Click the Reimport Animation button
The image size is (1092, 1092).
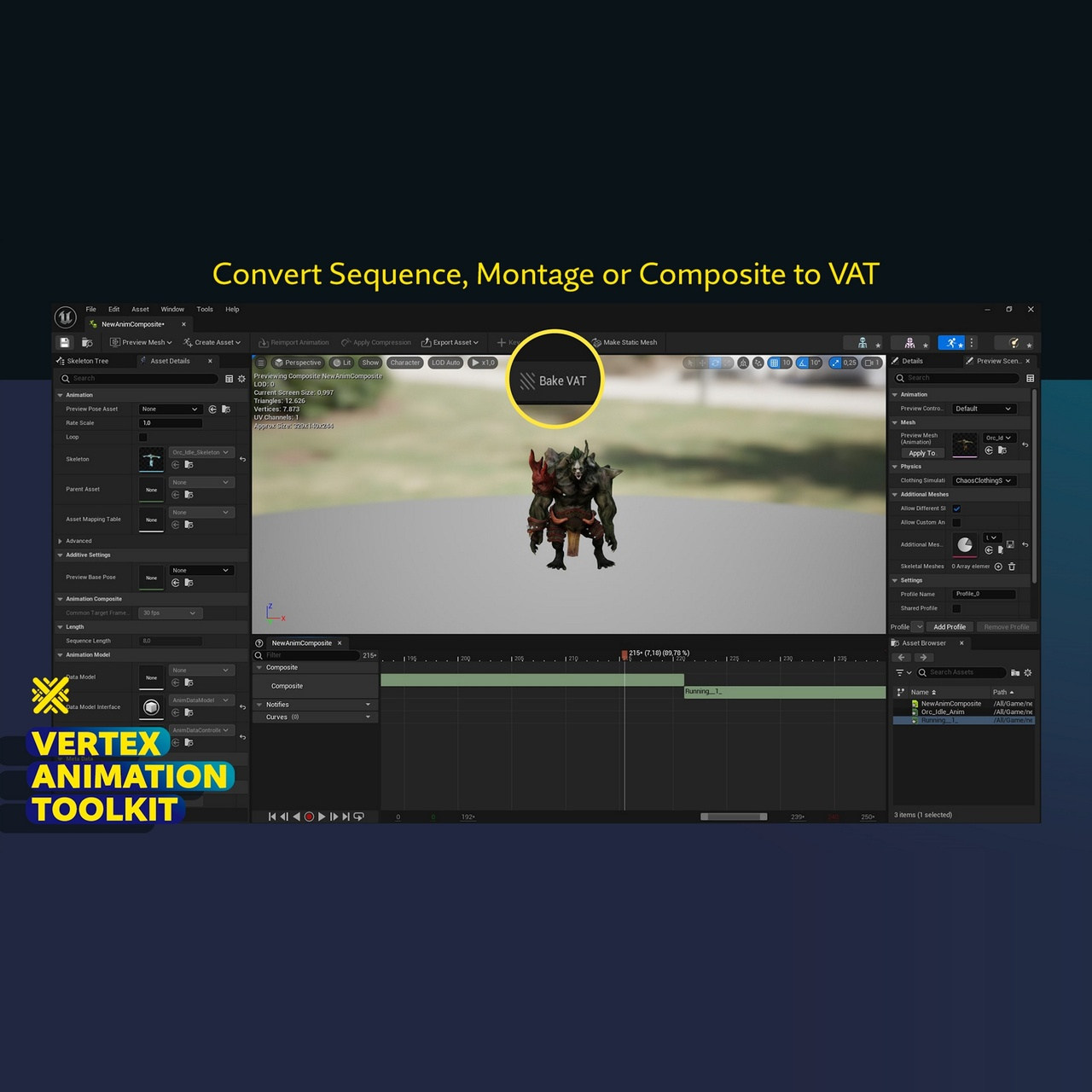tap(293, 342)
